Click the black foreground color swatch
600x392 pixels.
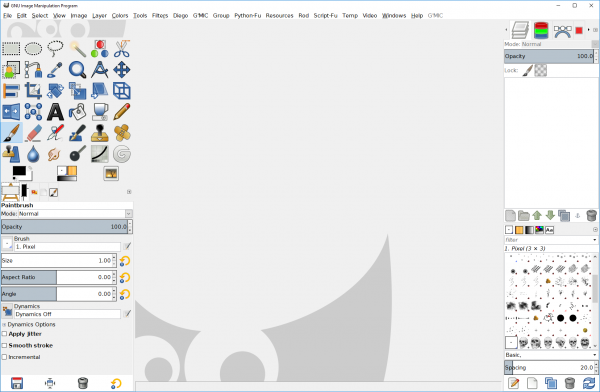click(19, 171)
